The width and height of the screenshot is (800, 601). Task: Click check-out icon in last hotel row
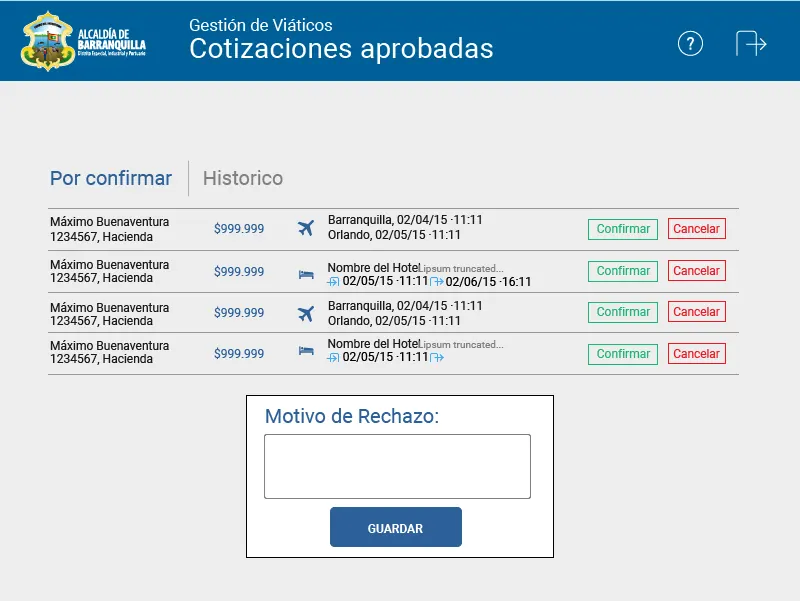point(437,357)
